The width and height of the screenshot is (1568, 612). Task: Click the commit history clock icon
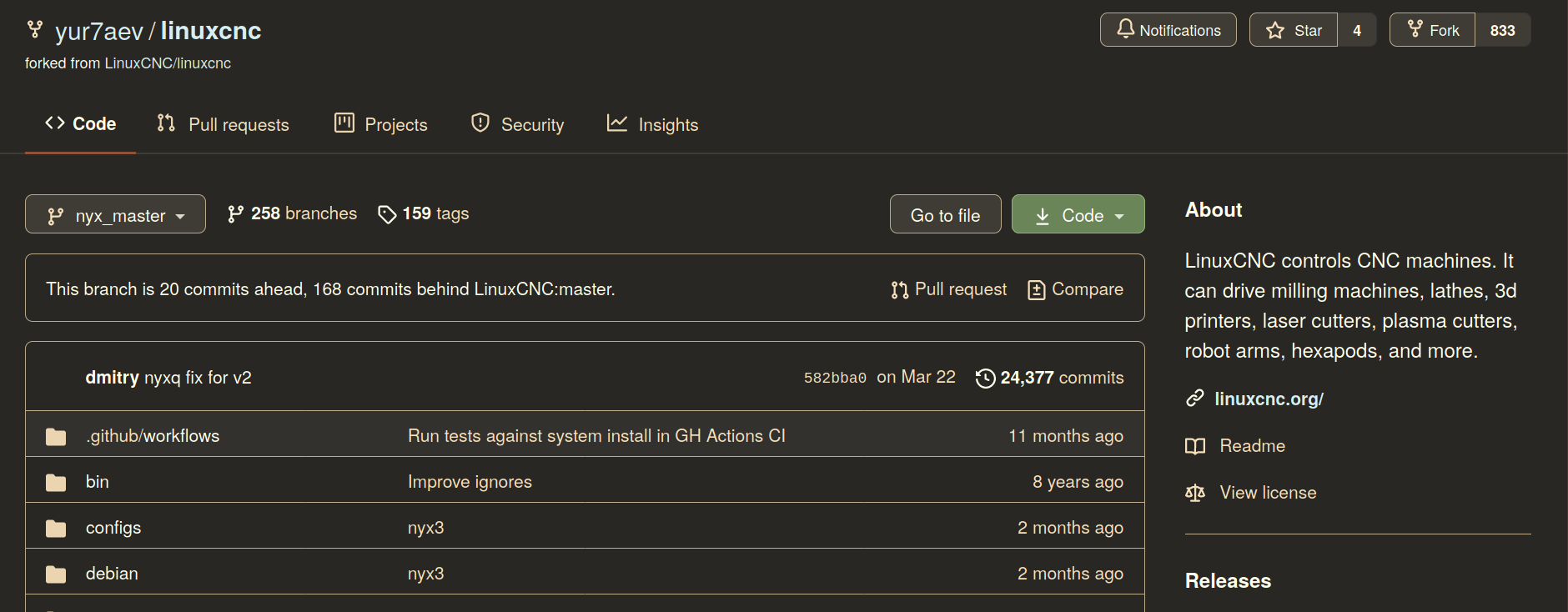pyautogui.click(x=985, y=379)
